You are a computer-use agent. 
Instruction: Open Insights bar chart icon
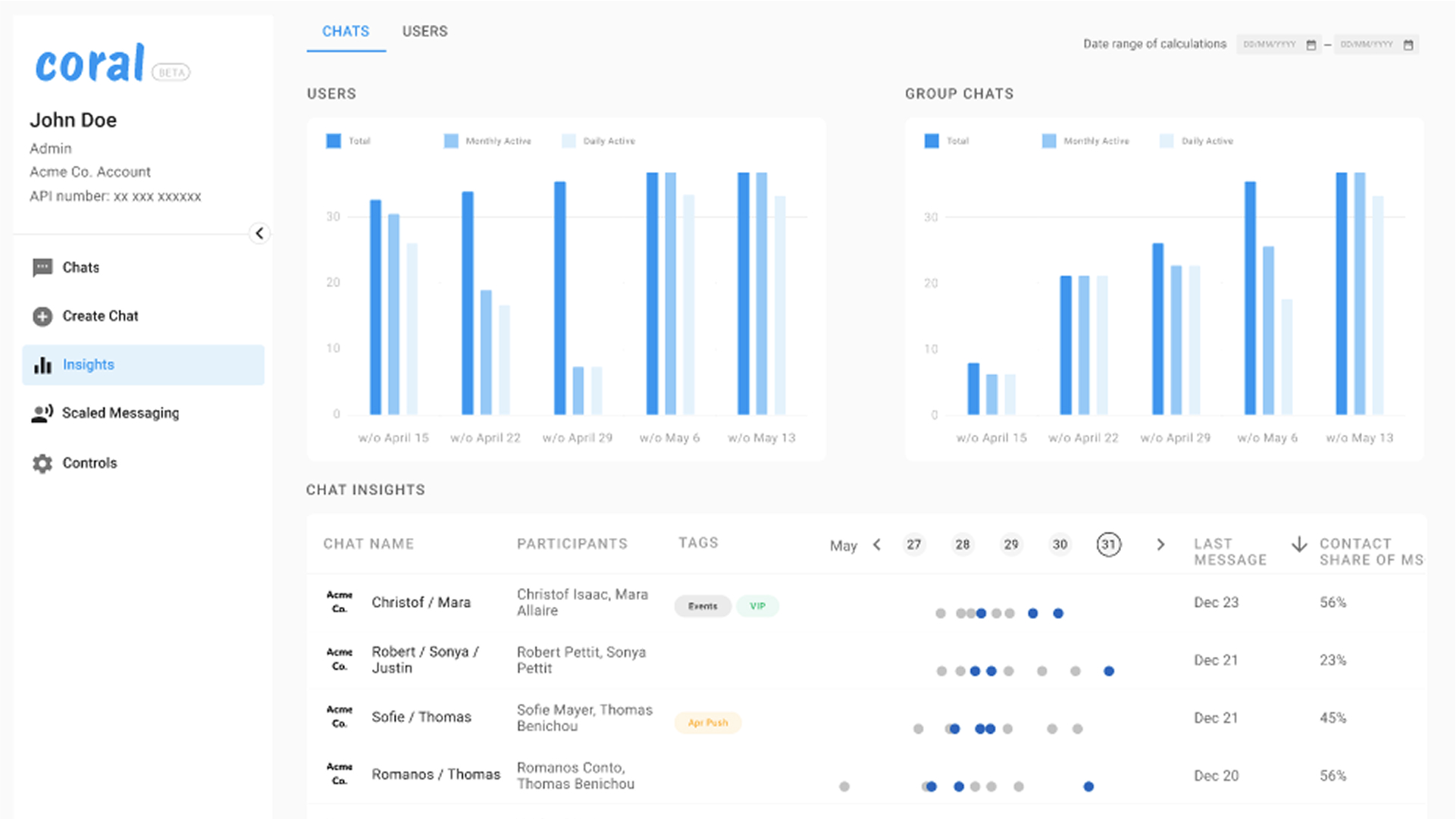coord(42,365)
